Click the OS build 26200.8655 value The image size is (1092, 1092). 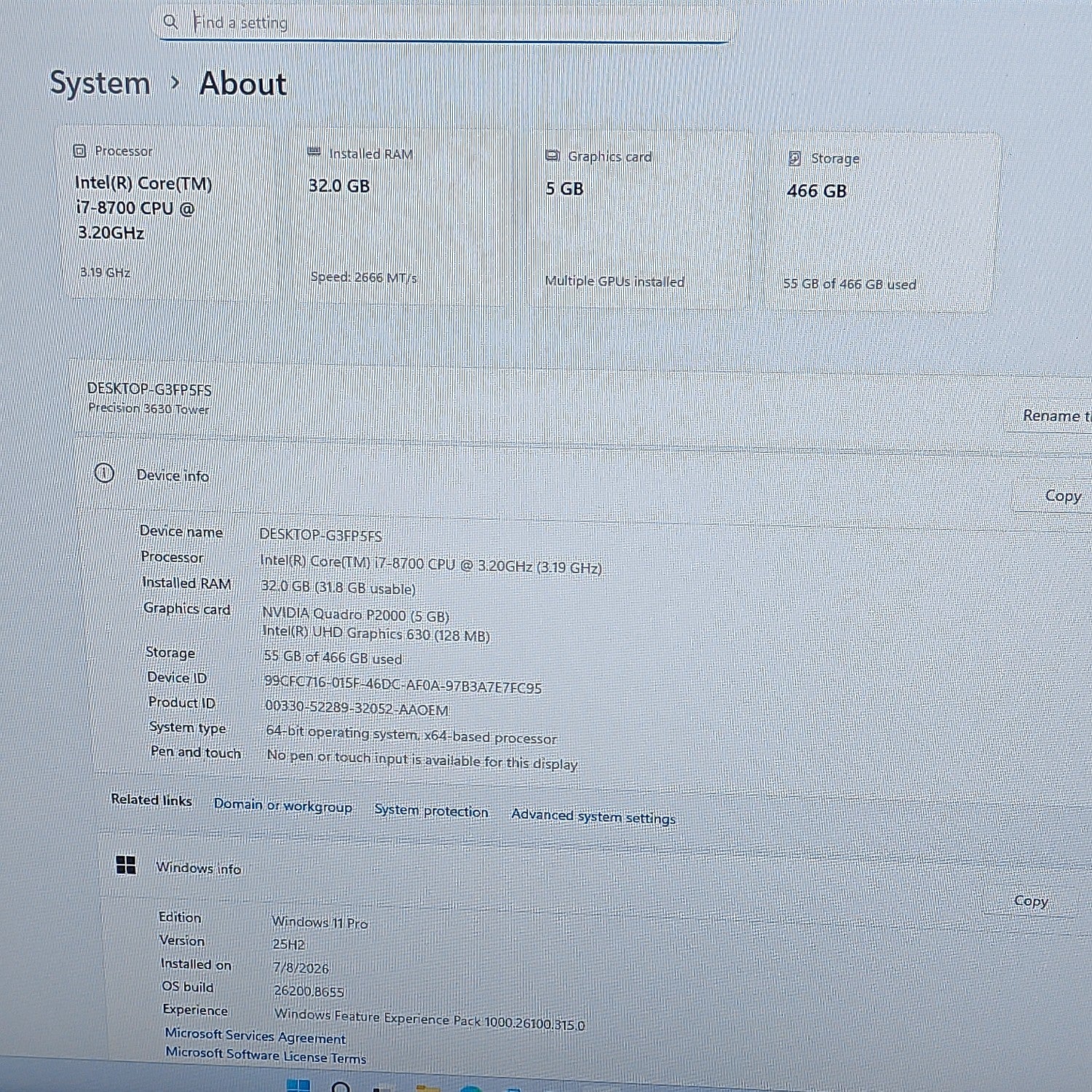[x=309, y=991]
